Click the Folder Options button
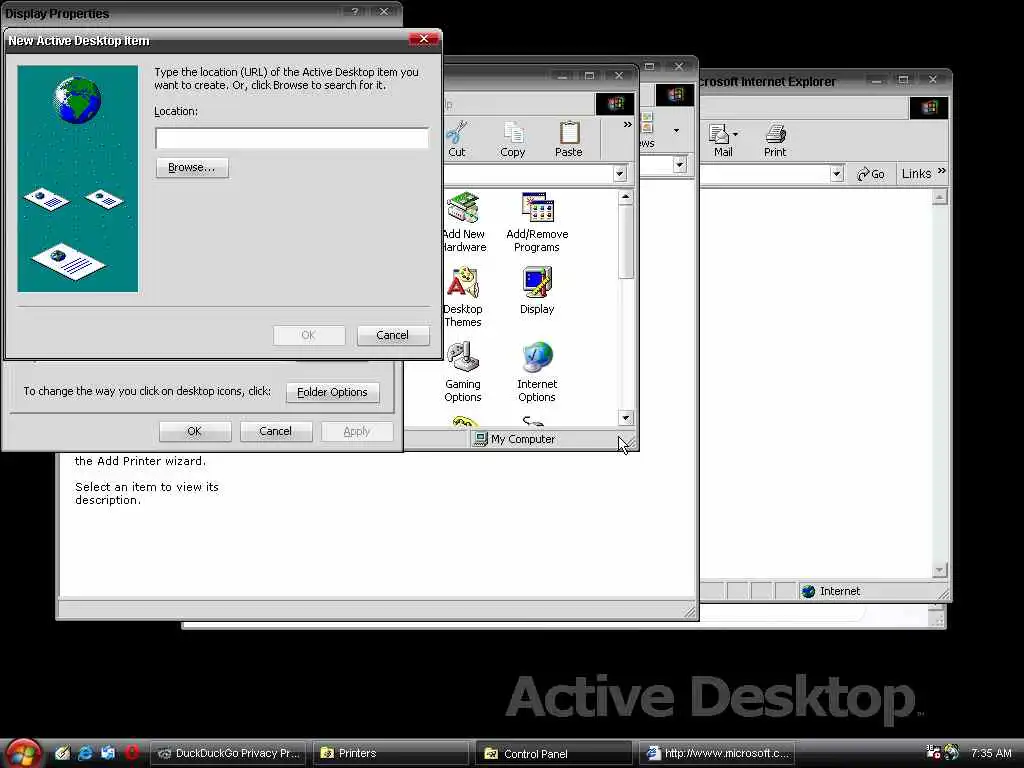Image resolution: width=1024 pixels, height=768 pixels. [332, 392]
